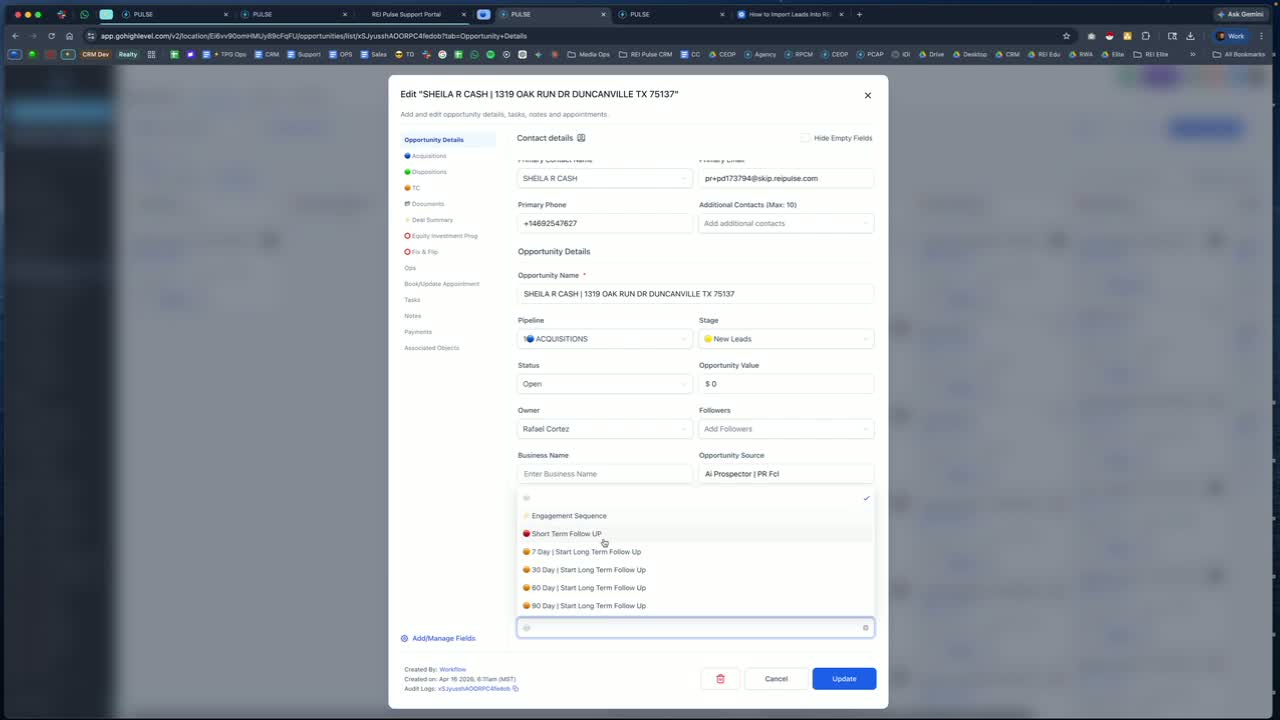Open the Payments section
The width and height of the screenshot is (1280, 720).
[x=418, y=332]
